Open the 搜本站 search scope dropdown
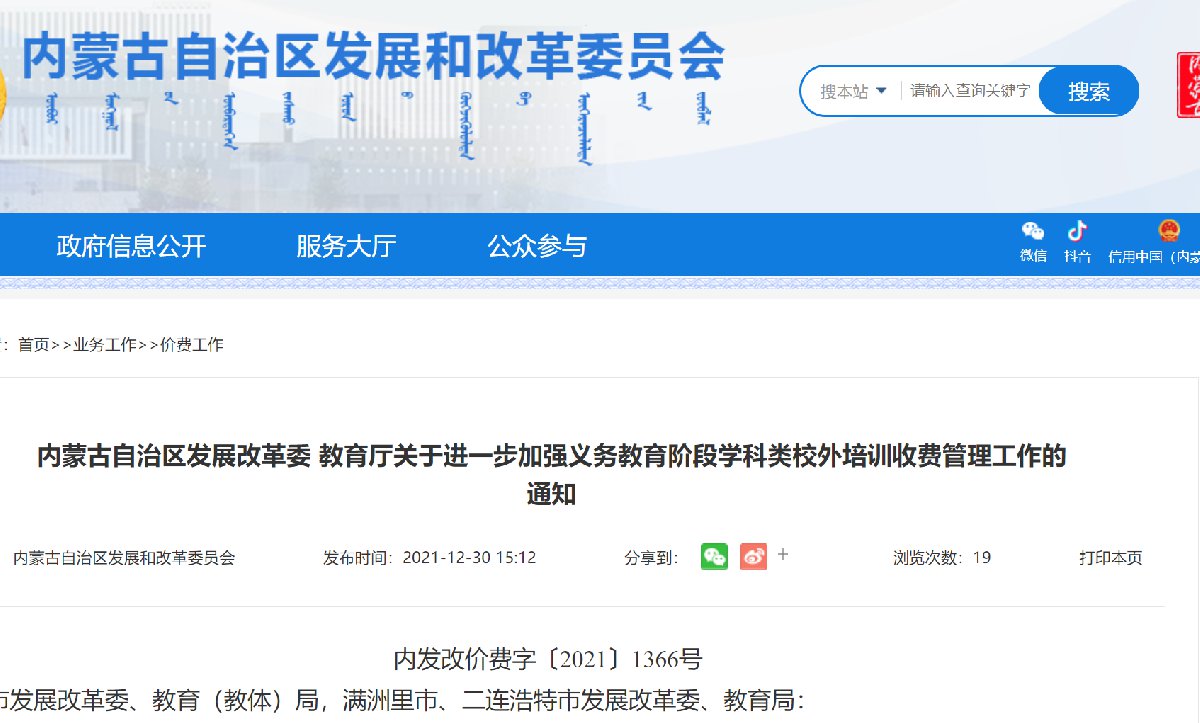The width and height of the screenshot is (1200, 723). click(x=853, y=91)
